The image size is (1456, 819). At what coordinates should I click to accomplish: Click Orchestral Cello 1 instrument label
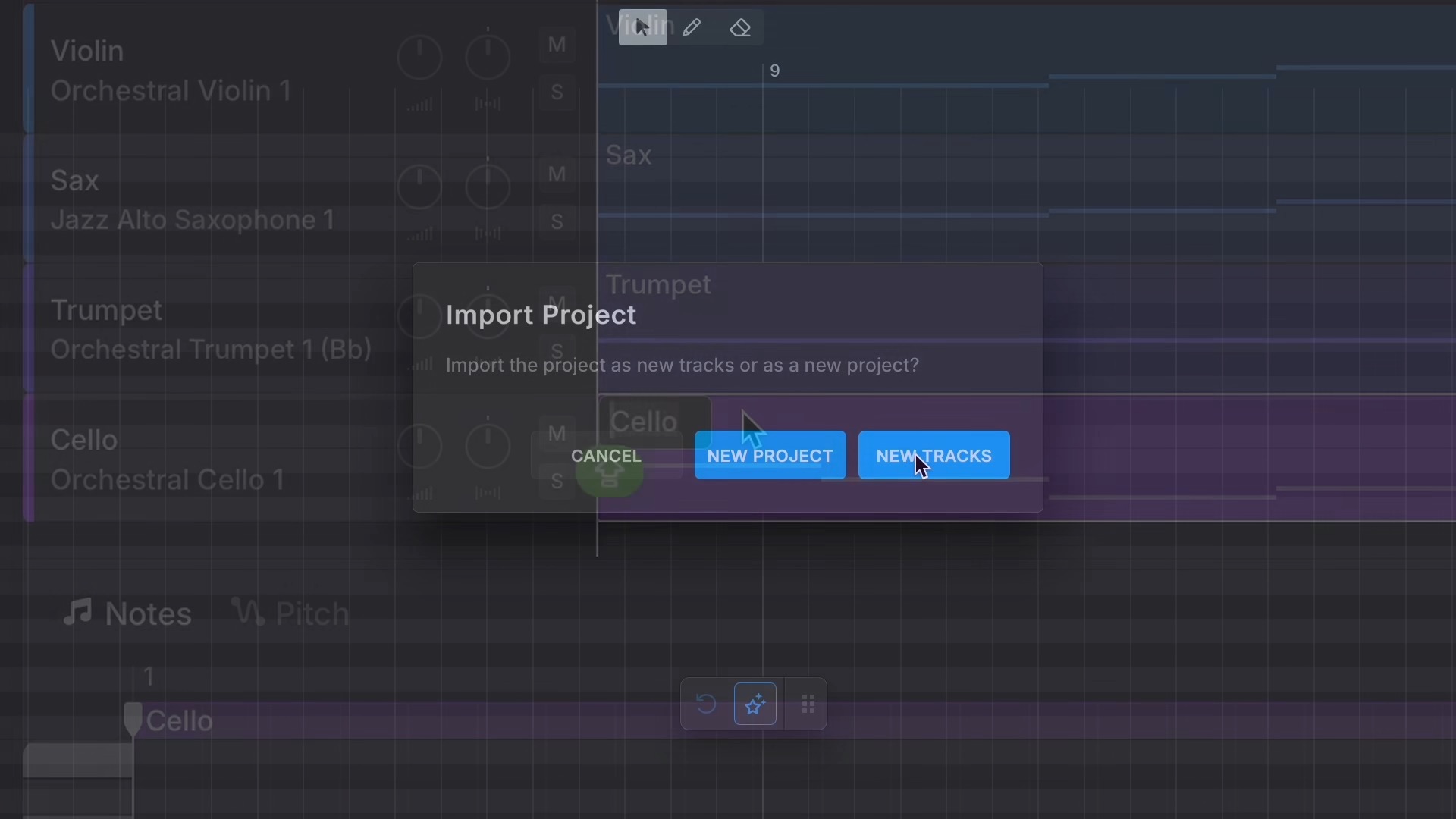point(168,479)
